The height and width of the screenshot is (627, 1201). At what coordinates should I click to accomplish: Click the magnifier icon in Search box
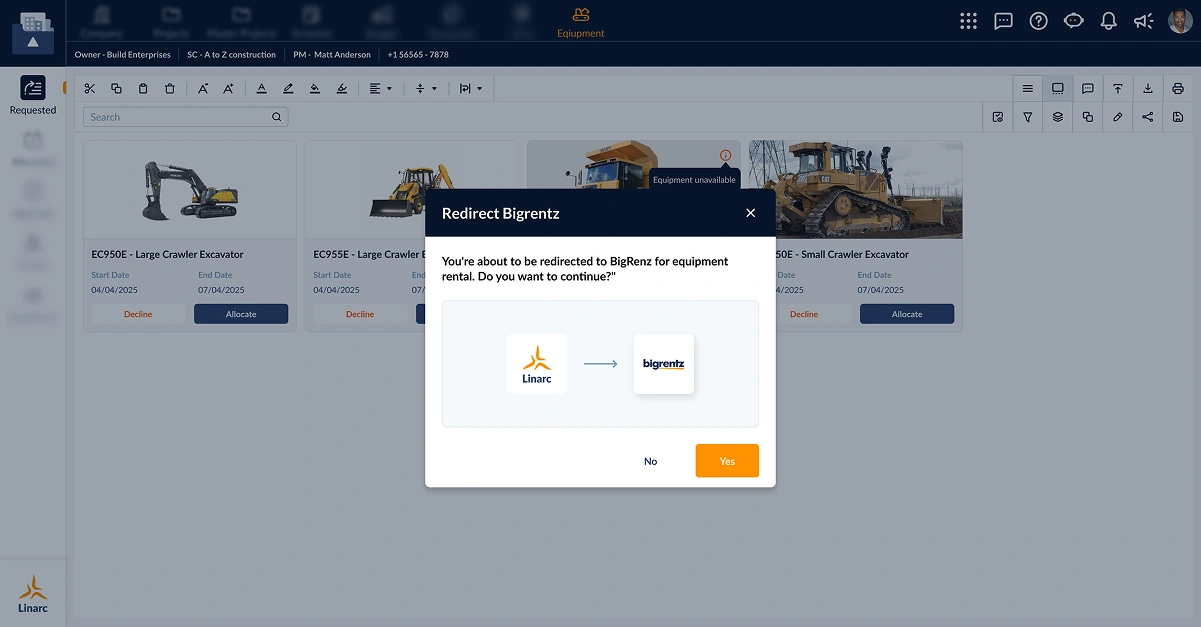pyautogui.click(x=276, y=117)
